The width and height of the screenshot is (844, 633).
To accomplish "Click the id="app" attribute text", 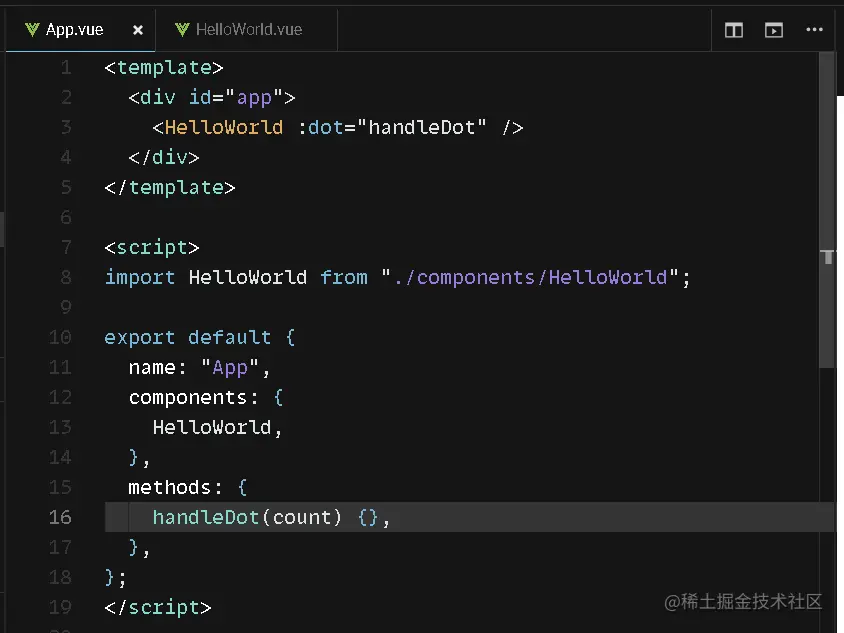I will coord(236,97).
